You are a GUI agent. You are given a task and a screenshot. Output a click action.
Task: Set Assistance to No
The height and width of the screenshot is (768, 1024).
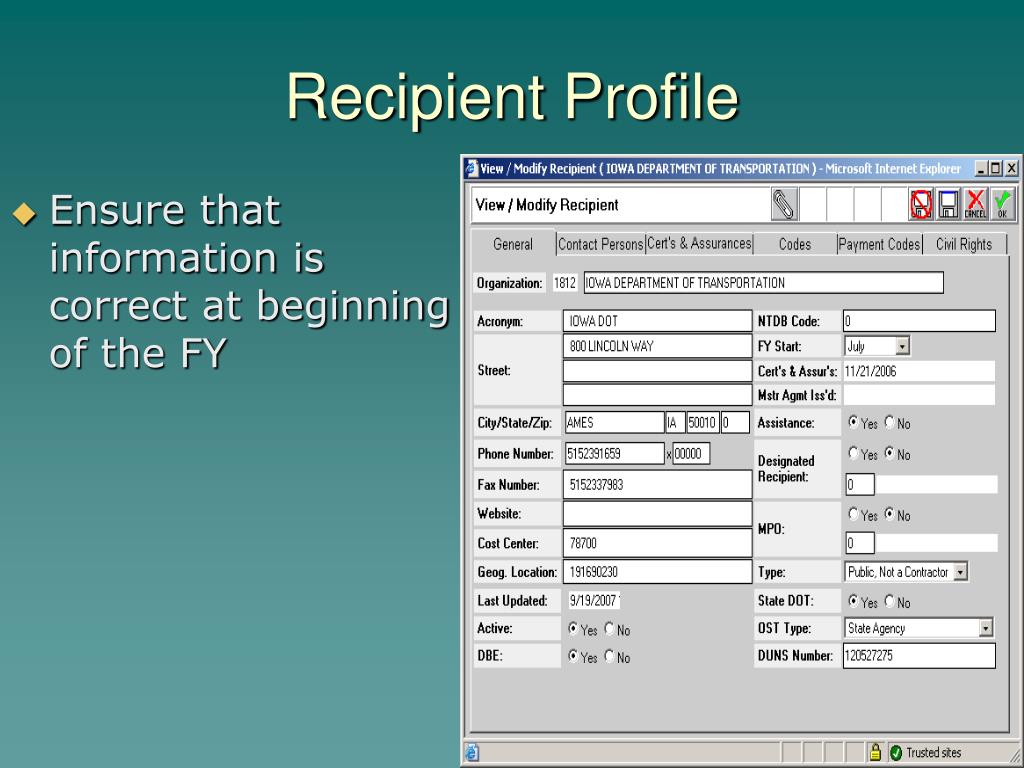(889, 422)
